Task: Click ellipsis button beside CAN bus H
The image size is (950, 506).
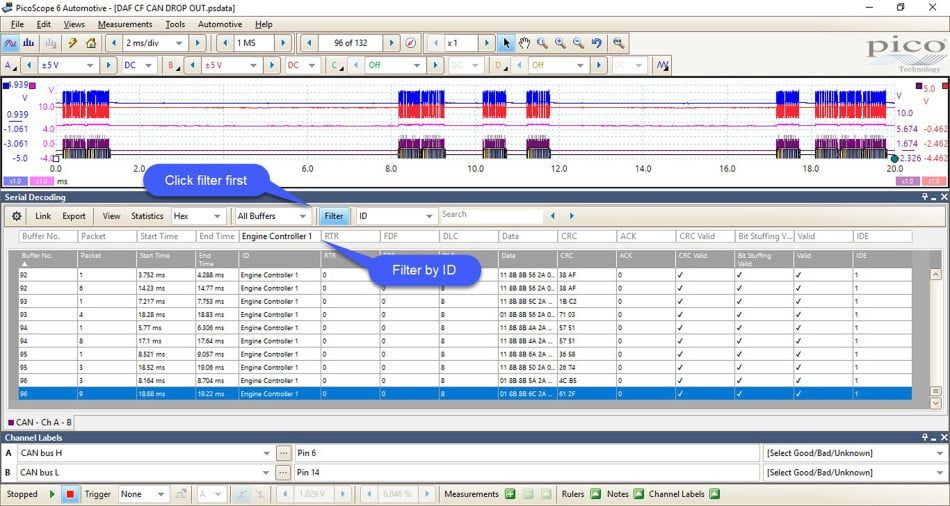Action: coord(283,453)
